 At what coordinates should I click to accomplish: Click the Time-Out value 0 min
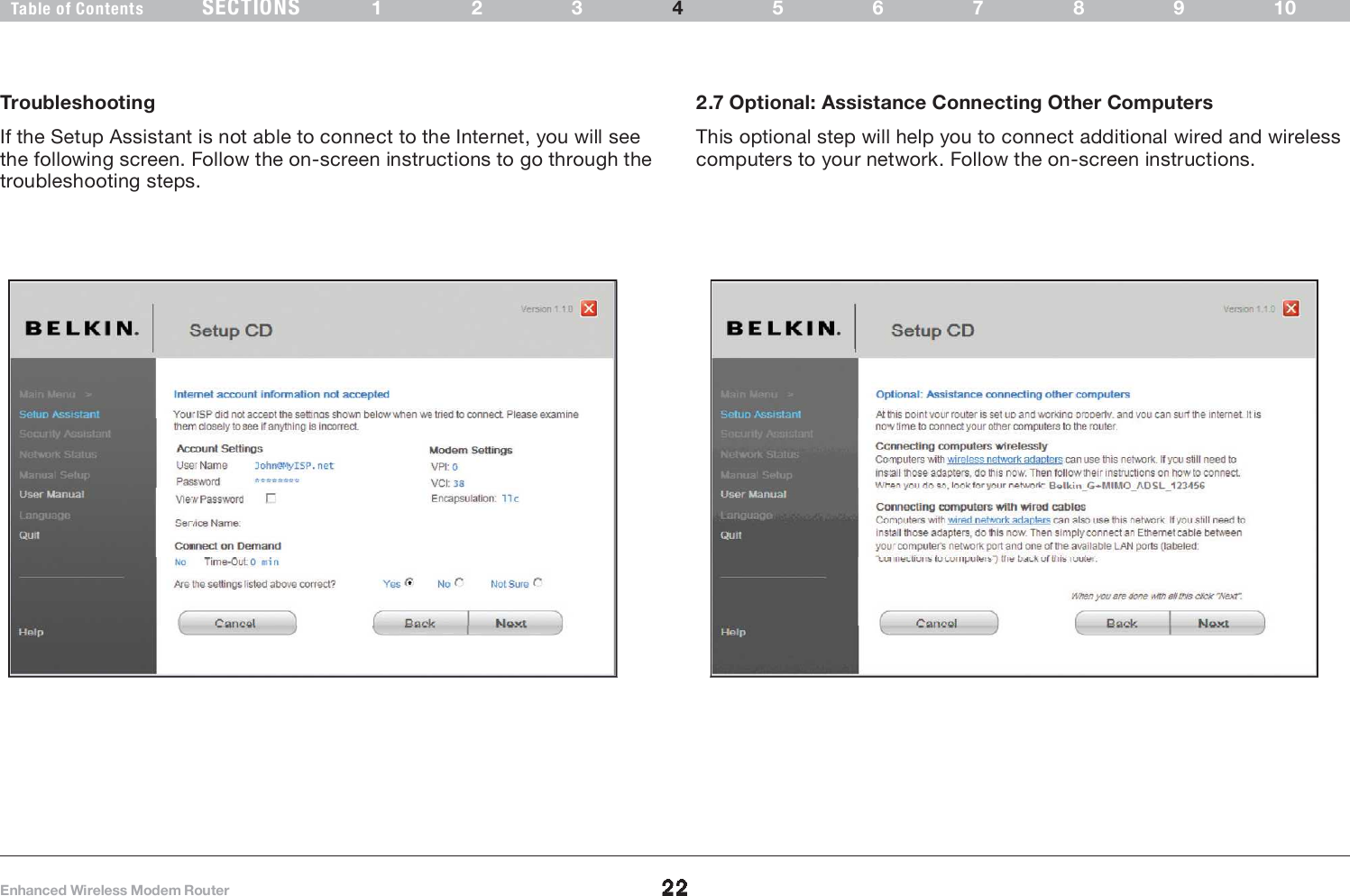pyautogui.click(x=264, y=562)
